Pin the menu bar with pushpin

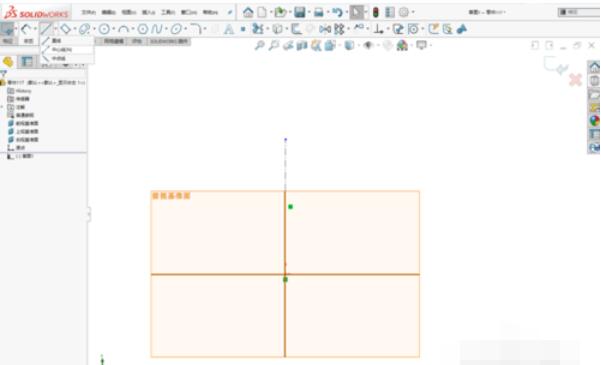tap(230, 12)
